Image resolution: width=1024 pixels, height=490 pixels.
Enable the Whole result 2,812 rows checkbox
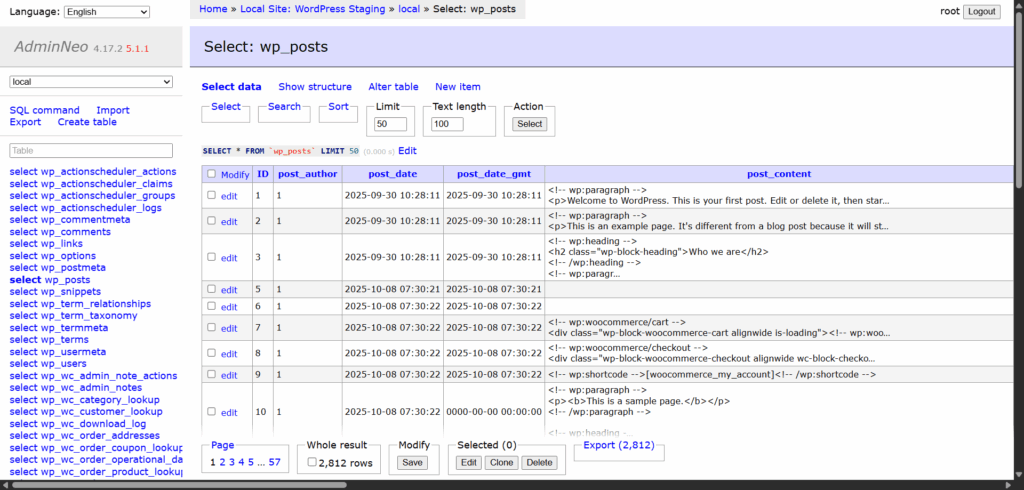[312, 463]
